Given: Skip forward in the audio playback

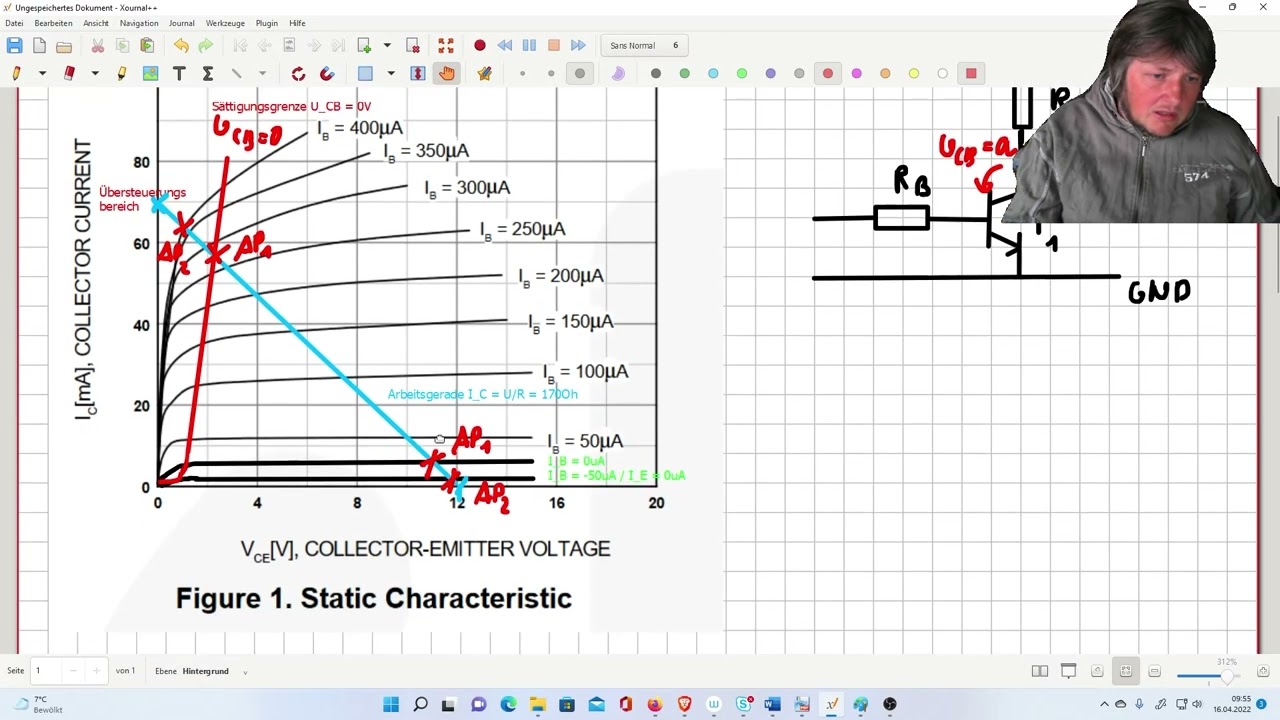Looking at the screenshot, I should click(x=578, y=45).
